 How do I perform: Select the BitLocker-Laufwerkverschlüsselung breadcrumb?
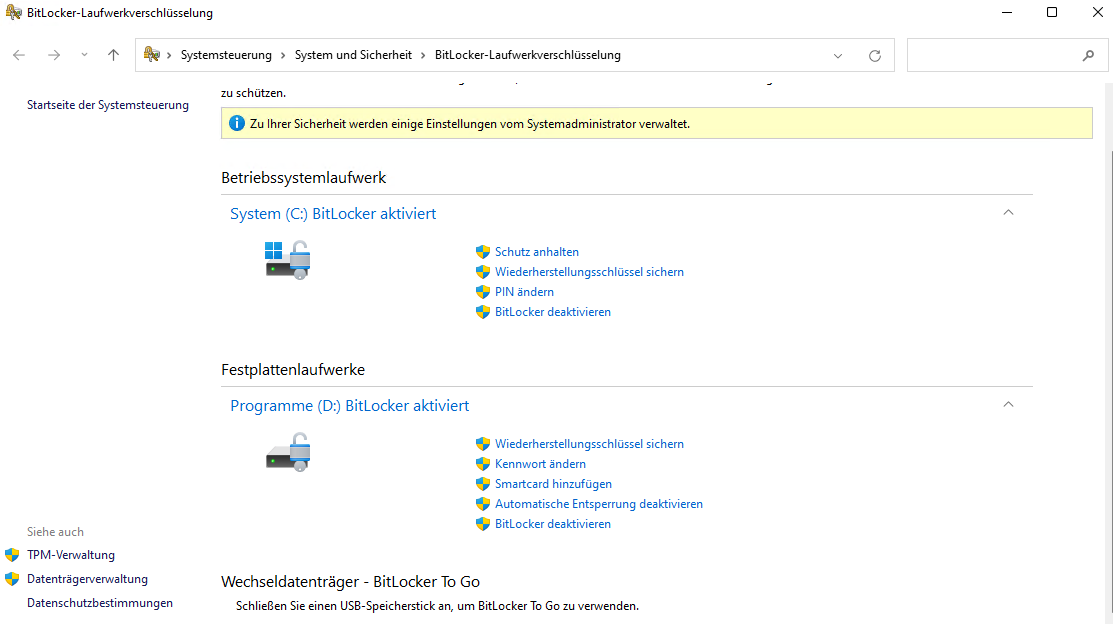(x=527, y=55)
